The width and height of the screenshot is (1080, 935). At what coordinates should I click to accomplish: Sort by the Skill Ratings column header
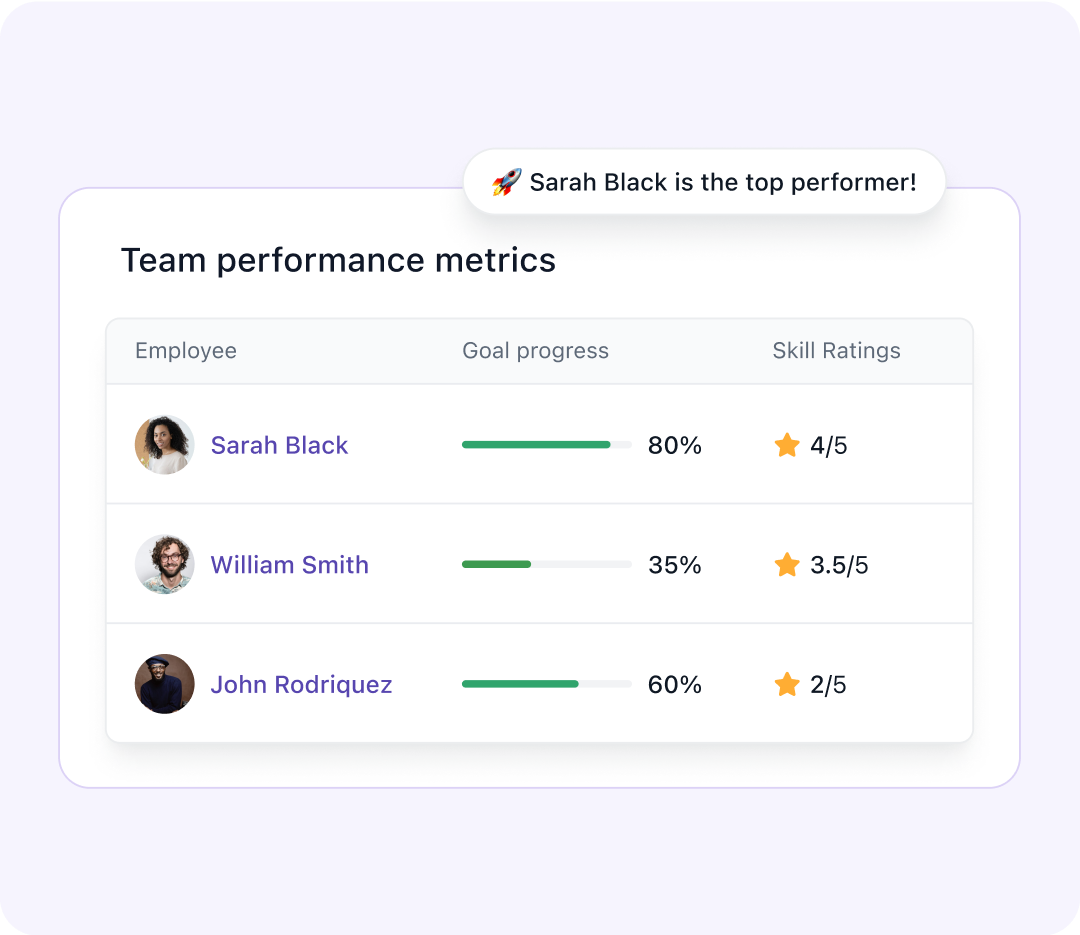[836, 351]
